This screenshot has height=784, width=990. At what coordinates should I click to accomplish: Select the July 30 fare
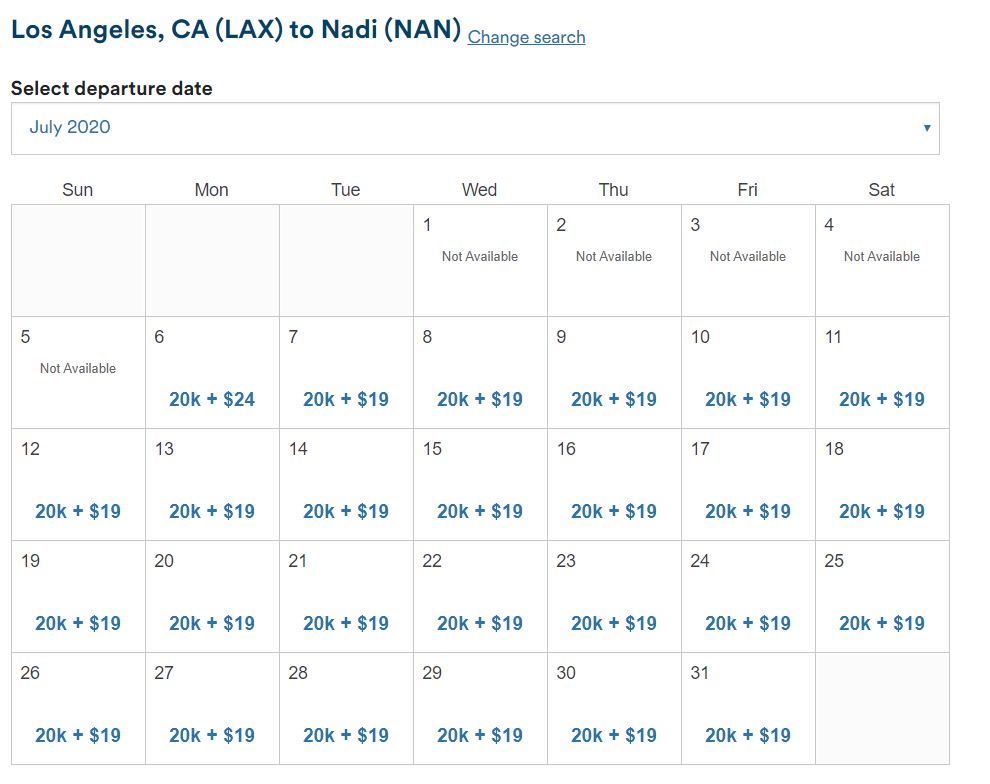(x=614, y=735)
